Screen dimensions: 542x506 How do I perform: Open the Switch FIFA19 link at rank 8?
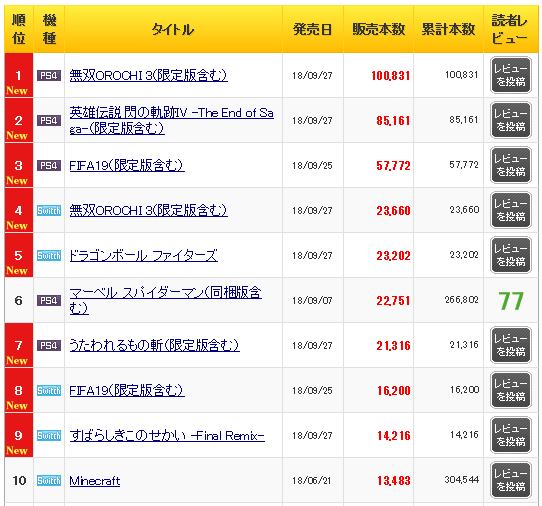click(x=127, y=390)
